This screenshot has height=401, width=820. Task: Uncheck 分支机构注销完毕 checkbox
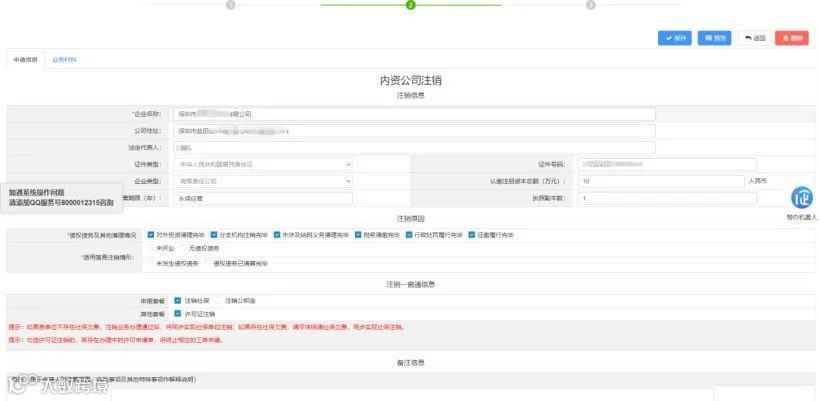pyautogui.click(x=214, y=235)
